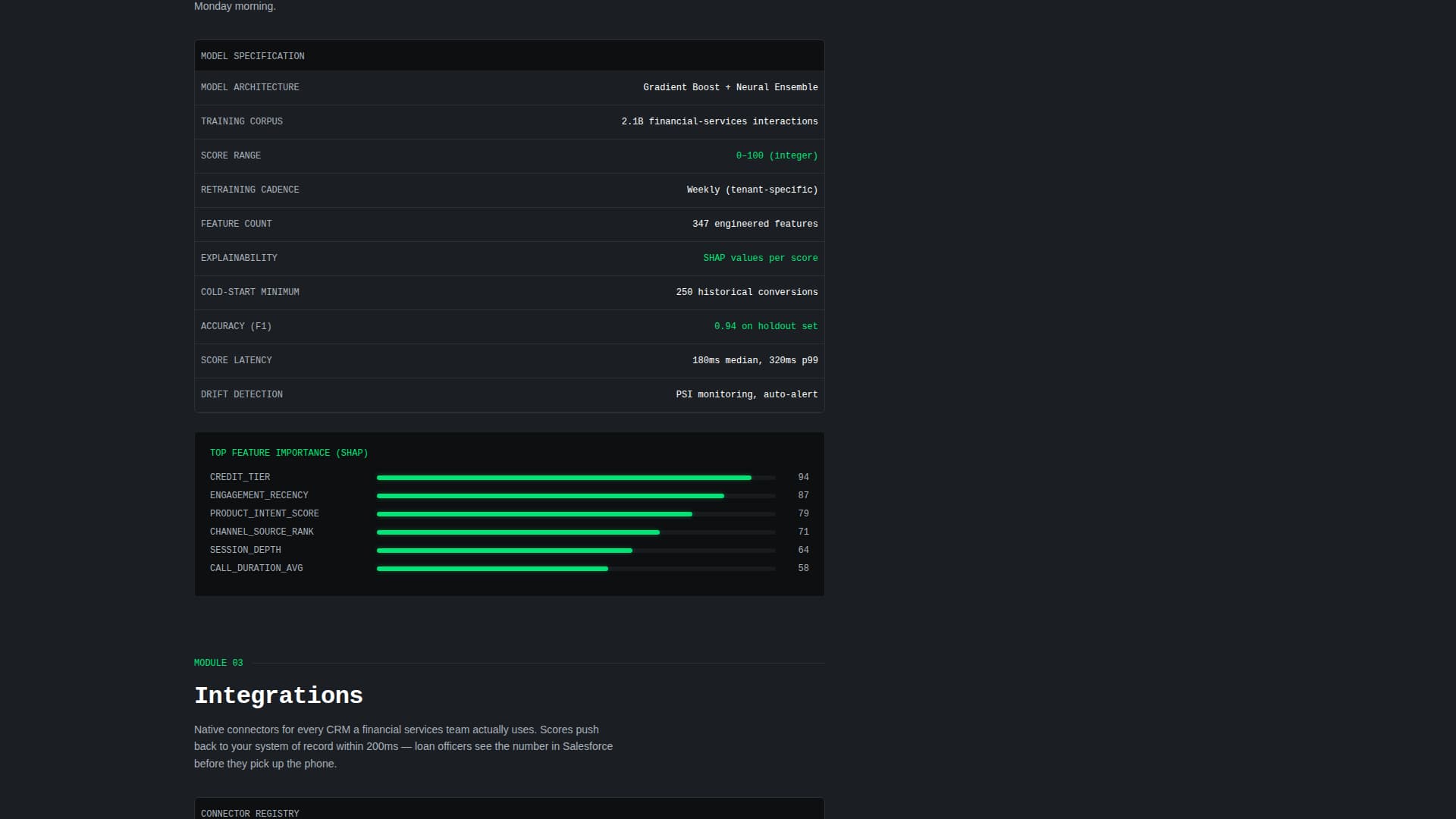Click the CALL_DURATION_AVG importance bar
Screen dimensions: 1456x819
576,569
